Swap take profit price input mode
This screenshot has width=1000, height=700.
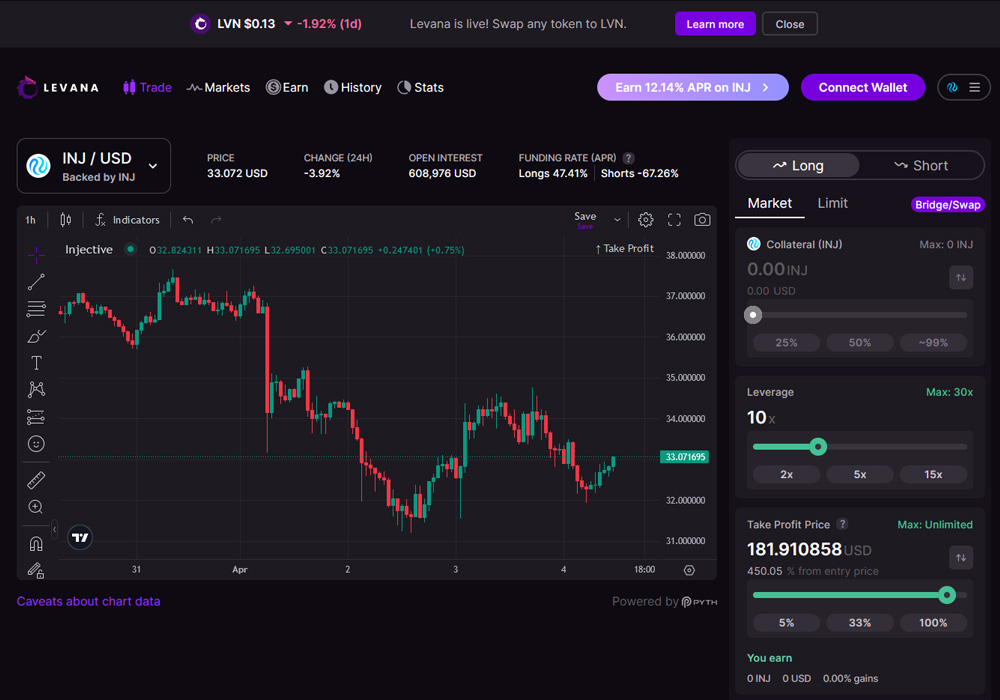coord(960,558)
